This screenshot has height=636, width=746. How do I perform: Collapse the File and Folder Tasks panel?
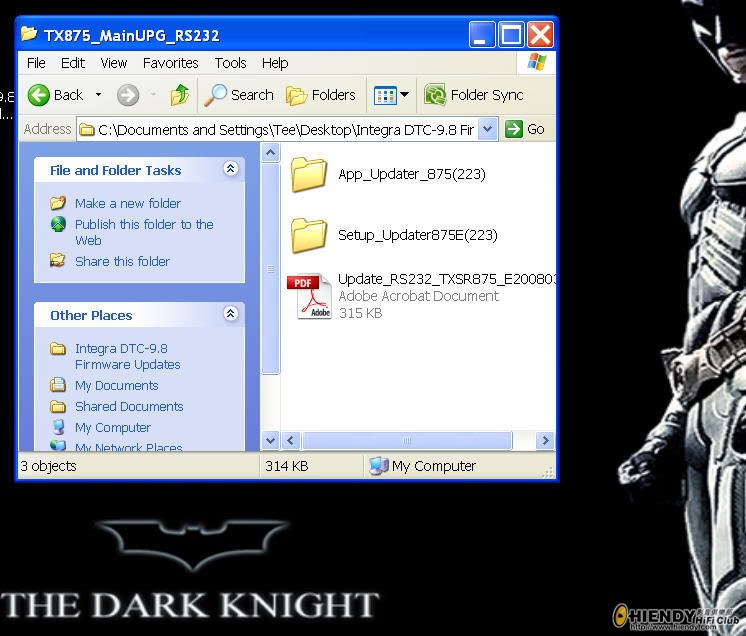pos(231,169)
